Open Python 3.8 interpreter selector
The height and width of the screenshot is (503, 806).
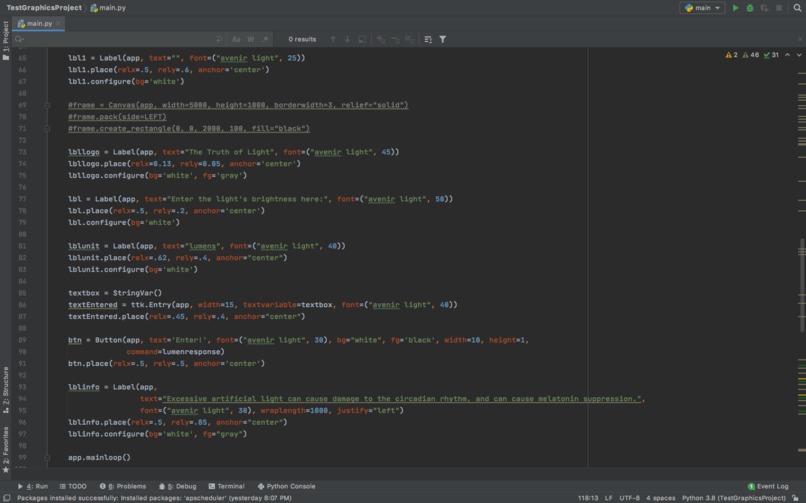(x=734, y=498)
